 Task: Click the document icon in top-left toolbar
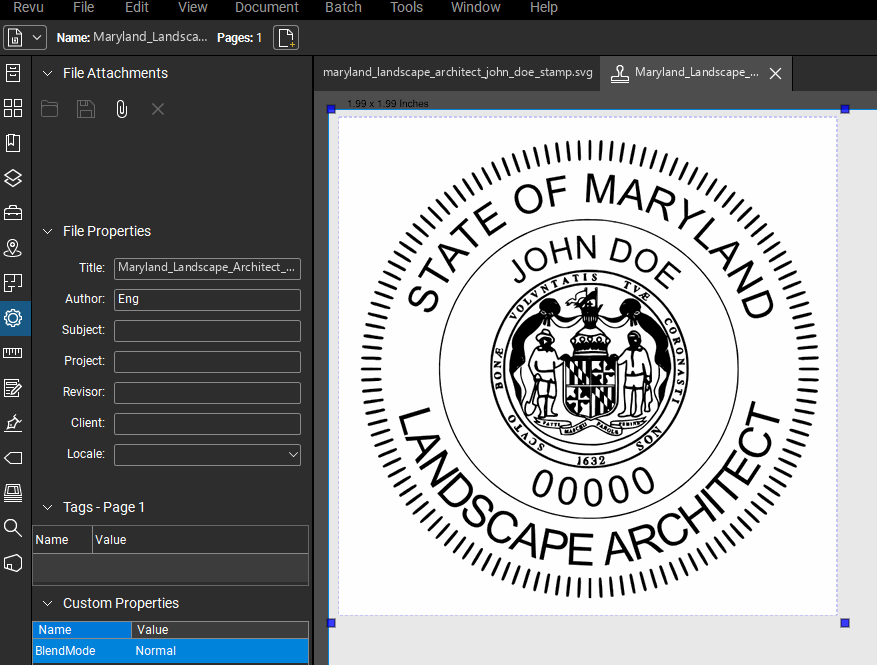(x=15, y=38)
